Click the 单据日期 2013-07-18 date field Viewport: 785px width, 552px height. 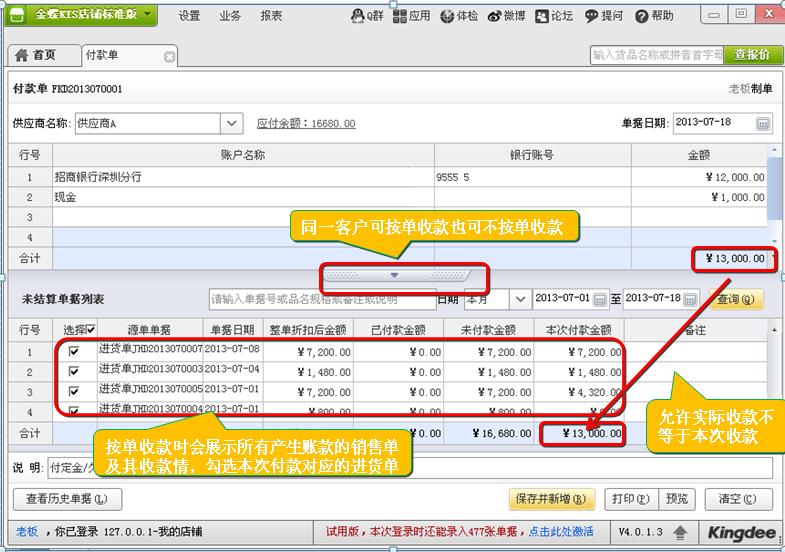[x=714, y=123]
